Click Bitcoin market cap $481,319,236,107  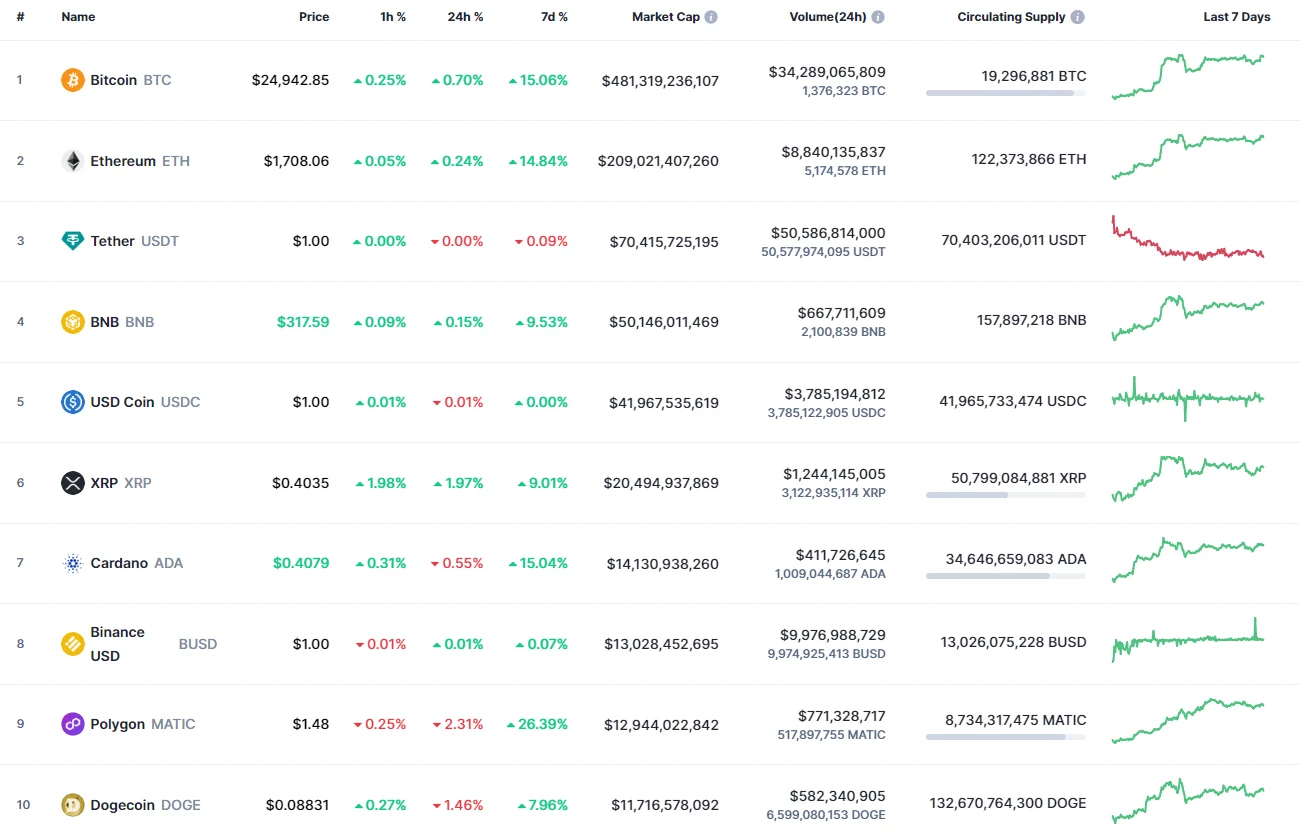[x=660, y=80]
